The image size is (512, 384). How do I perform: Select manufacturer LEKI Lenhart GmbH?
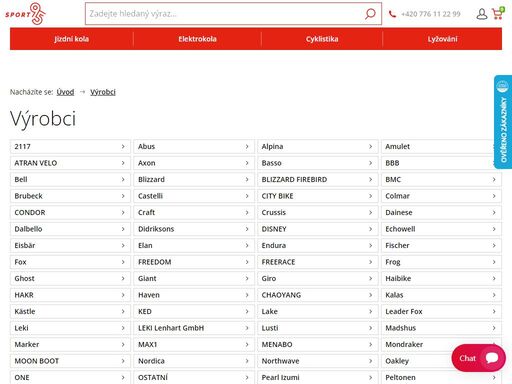tap(194, 328)
